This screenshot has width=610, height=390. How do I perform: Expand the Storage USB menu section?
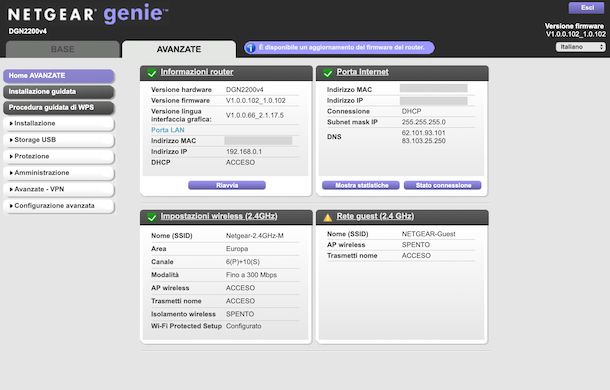click(x=59, y=140)
